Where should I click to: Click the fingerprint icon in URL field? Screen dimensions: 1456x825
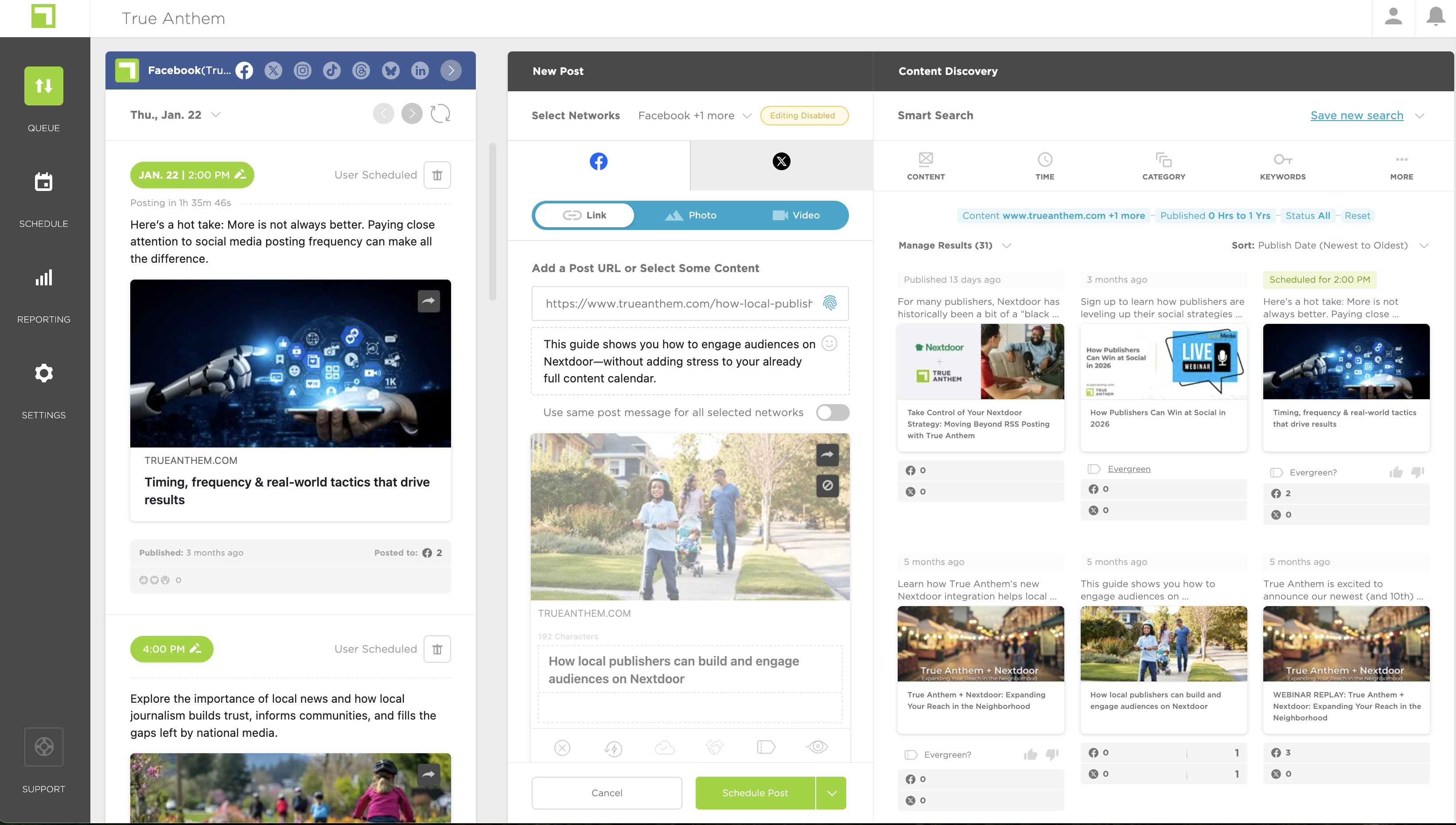(829, 303)
